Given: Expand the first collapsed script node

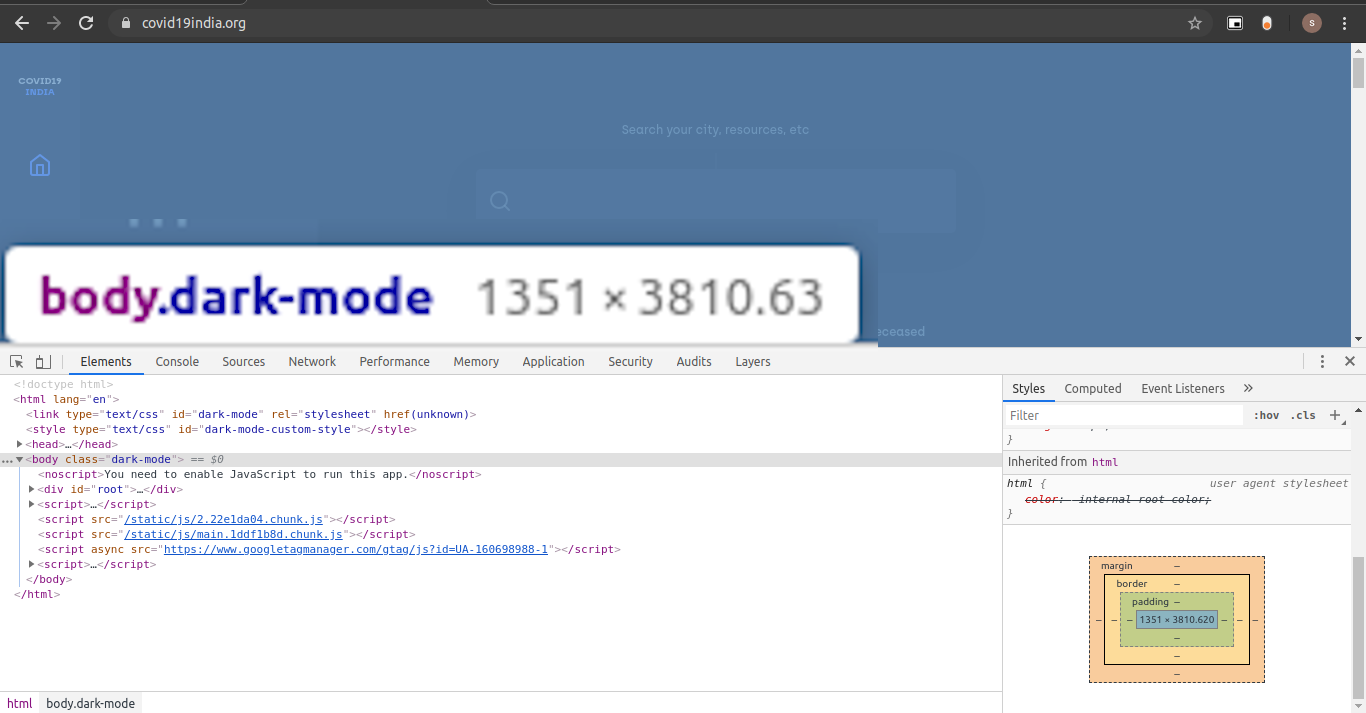Looking at the screenshot, I should pos(32,504).
